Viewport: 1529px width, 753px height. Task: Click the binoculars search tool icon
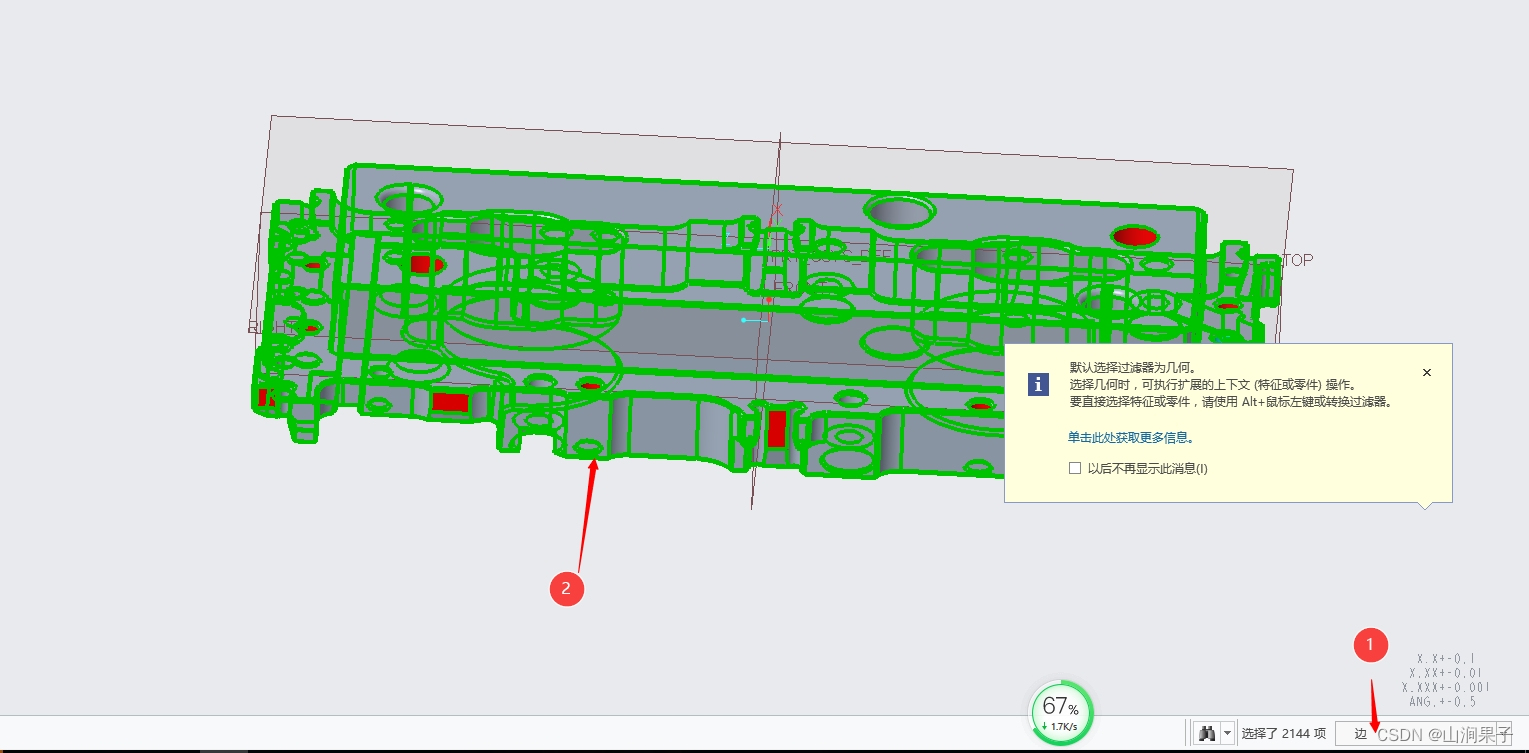(1207, 733)
